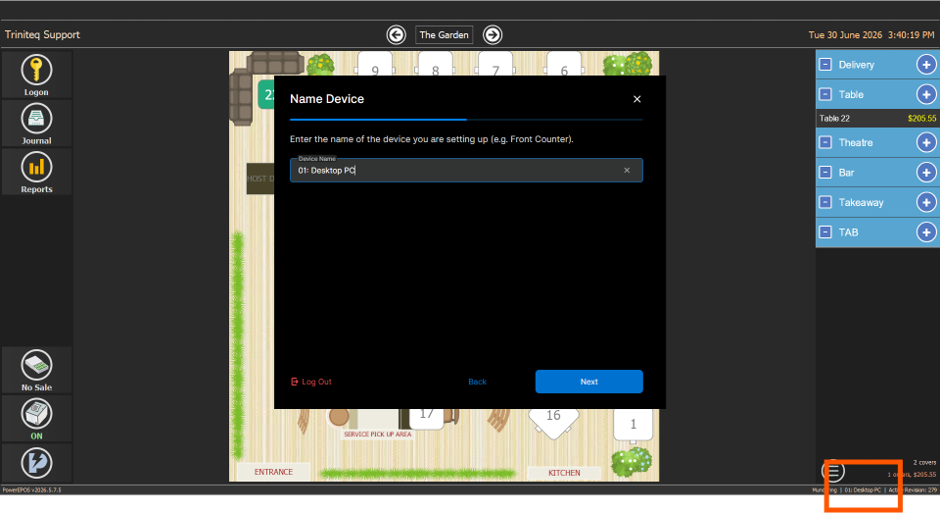The width and height of the screenshot is (940, 513).
Task: Clear the Device Name field with X
Action: (627, 170)
